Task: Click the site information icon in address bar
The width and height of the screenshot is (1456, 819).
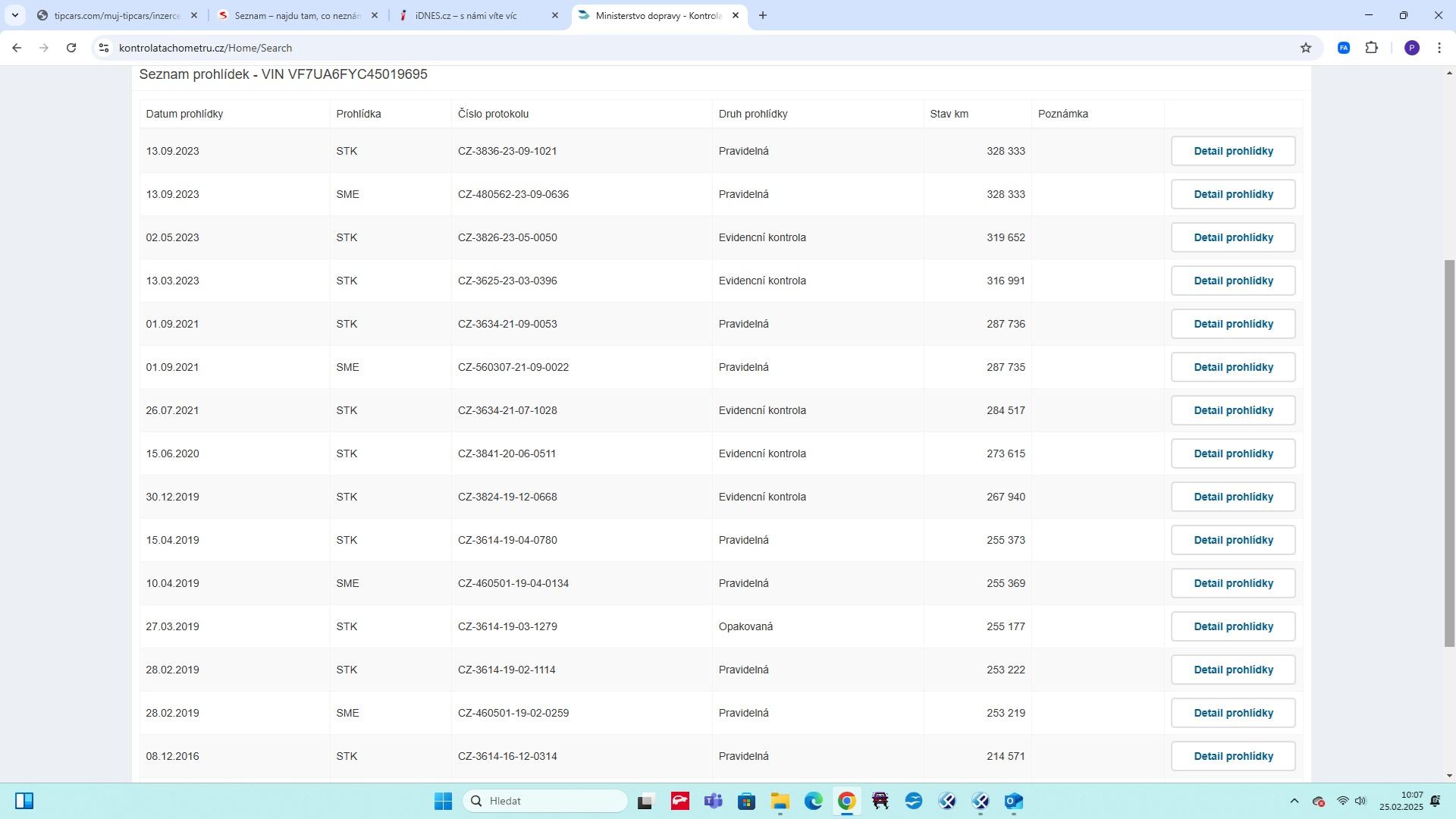Action: (x=104, y=48)
